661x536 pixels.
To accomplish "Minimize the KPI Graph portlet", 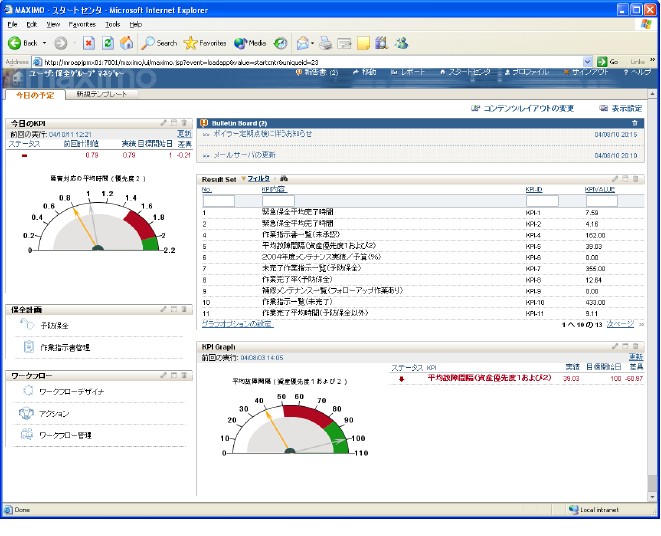I will click(625, 346).
